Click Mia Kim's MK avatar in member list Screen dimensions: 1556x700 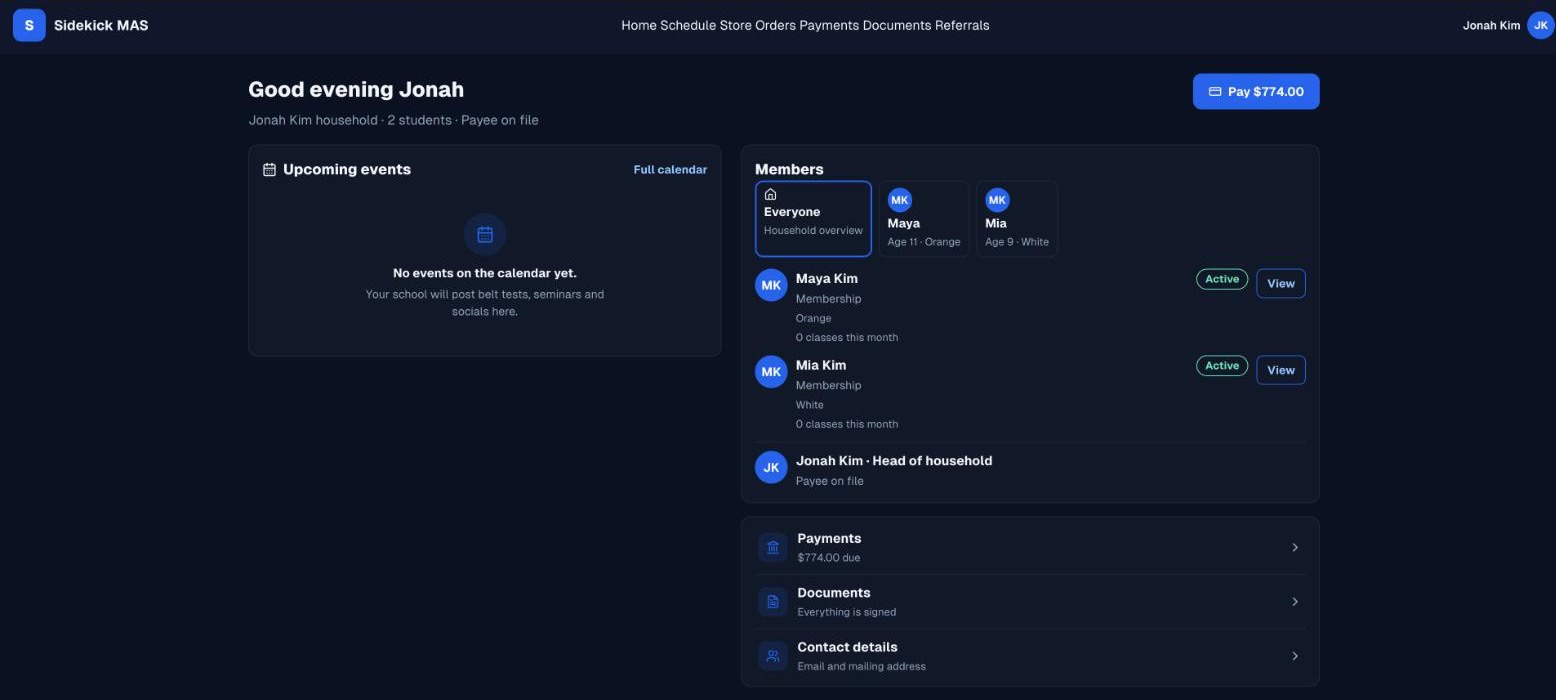pos(771,372)
